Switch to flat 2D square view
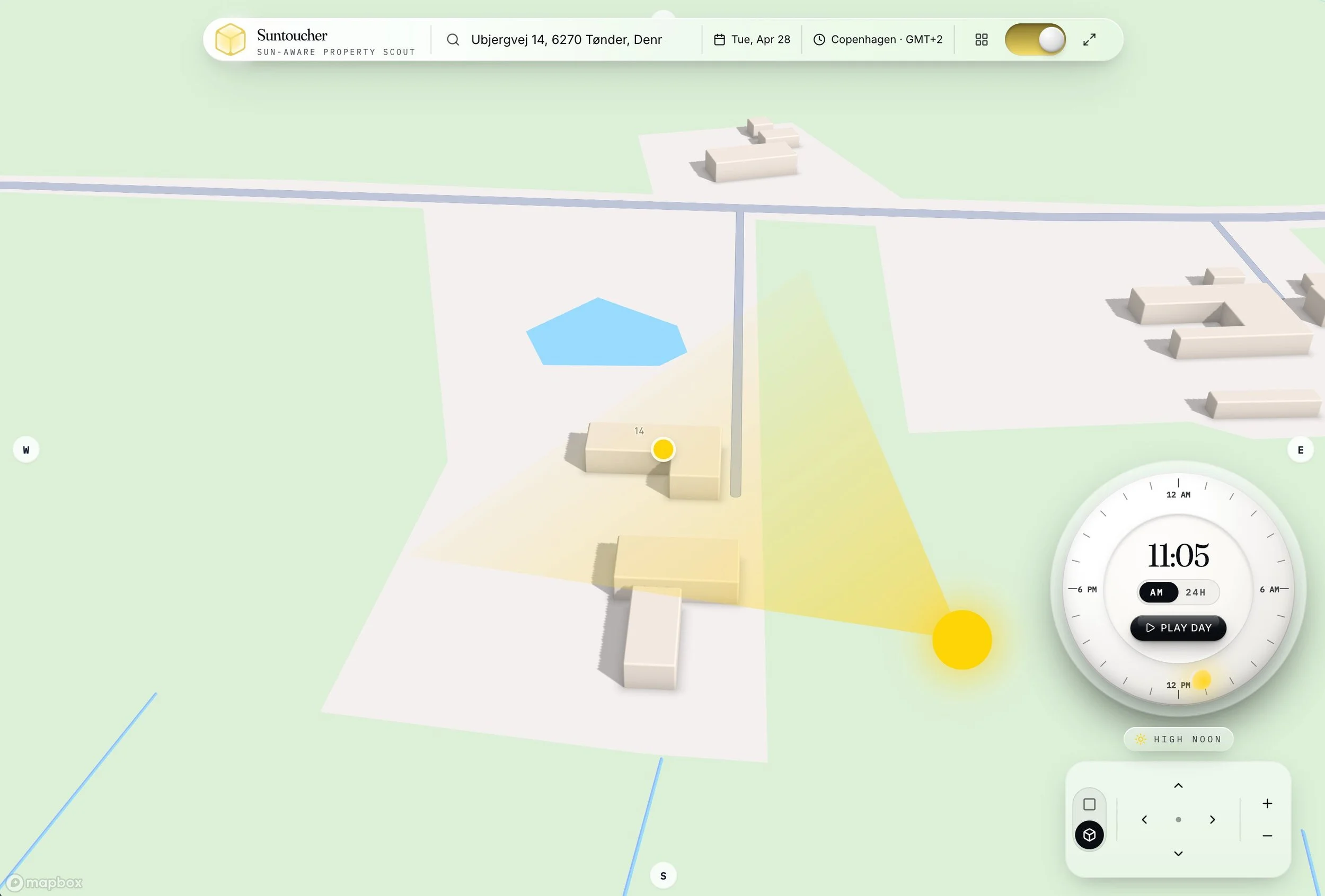The image size is (1325, 896). pyautogui.click(x=1089, y=804)
